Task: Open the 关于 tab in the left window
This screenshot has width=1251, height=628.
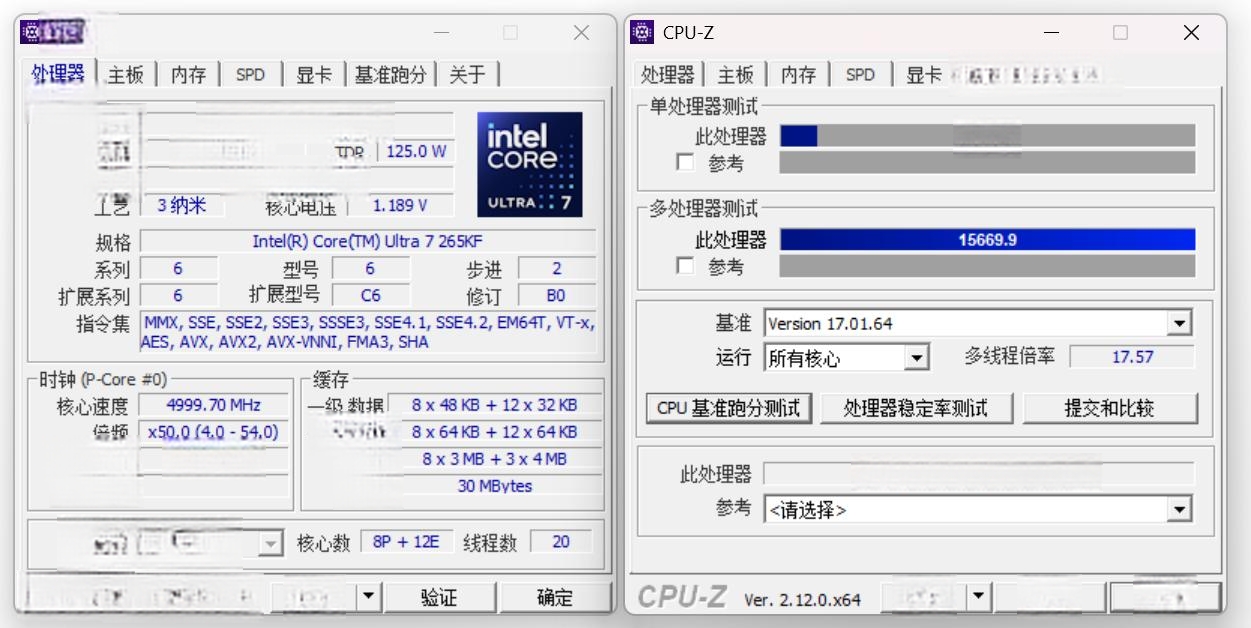Action: [x=467, y=75]
